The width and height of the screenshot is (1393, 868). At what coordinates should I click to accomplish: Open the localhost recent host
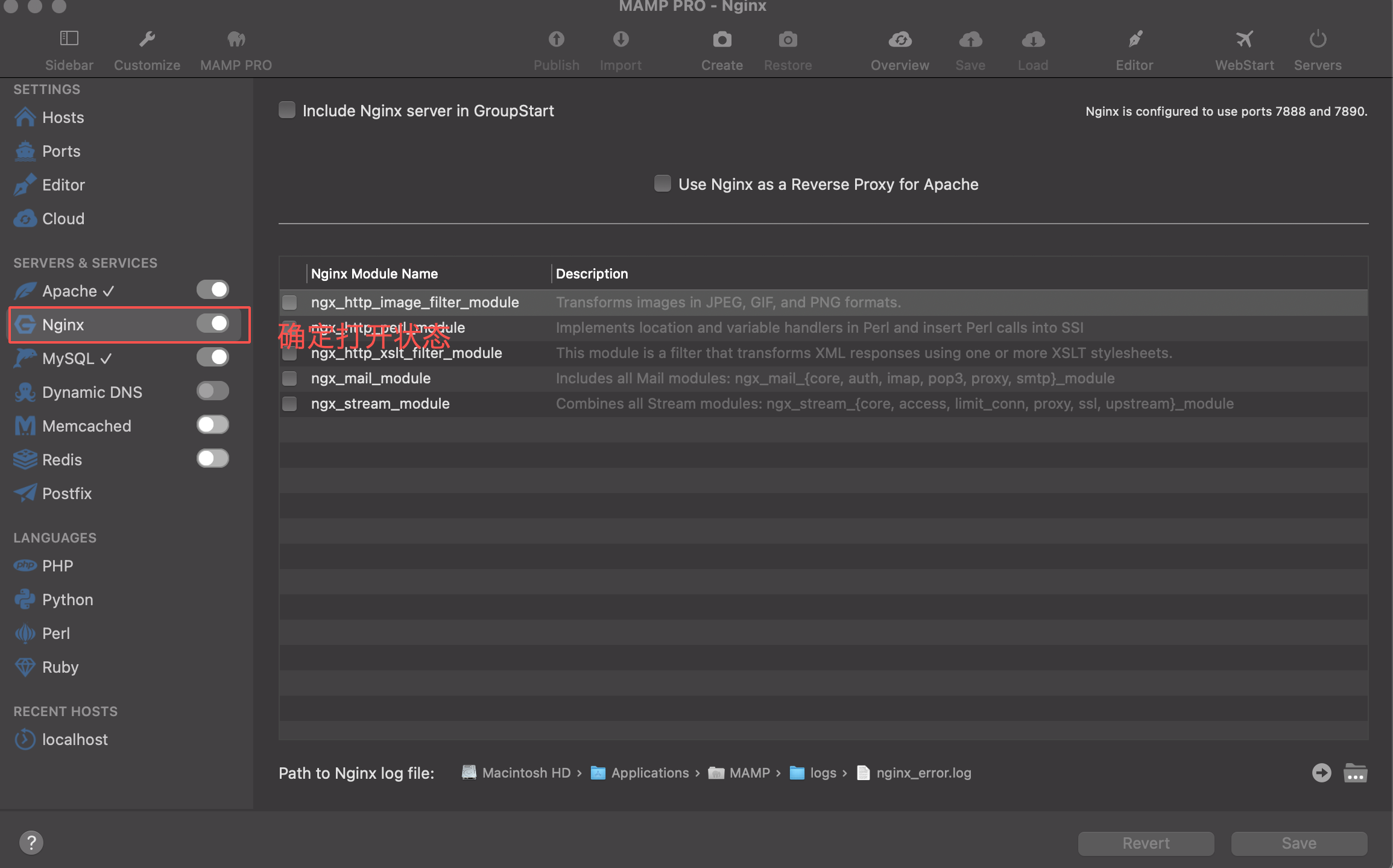point(75,740)
